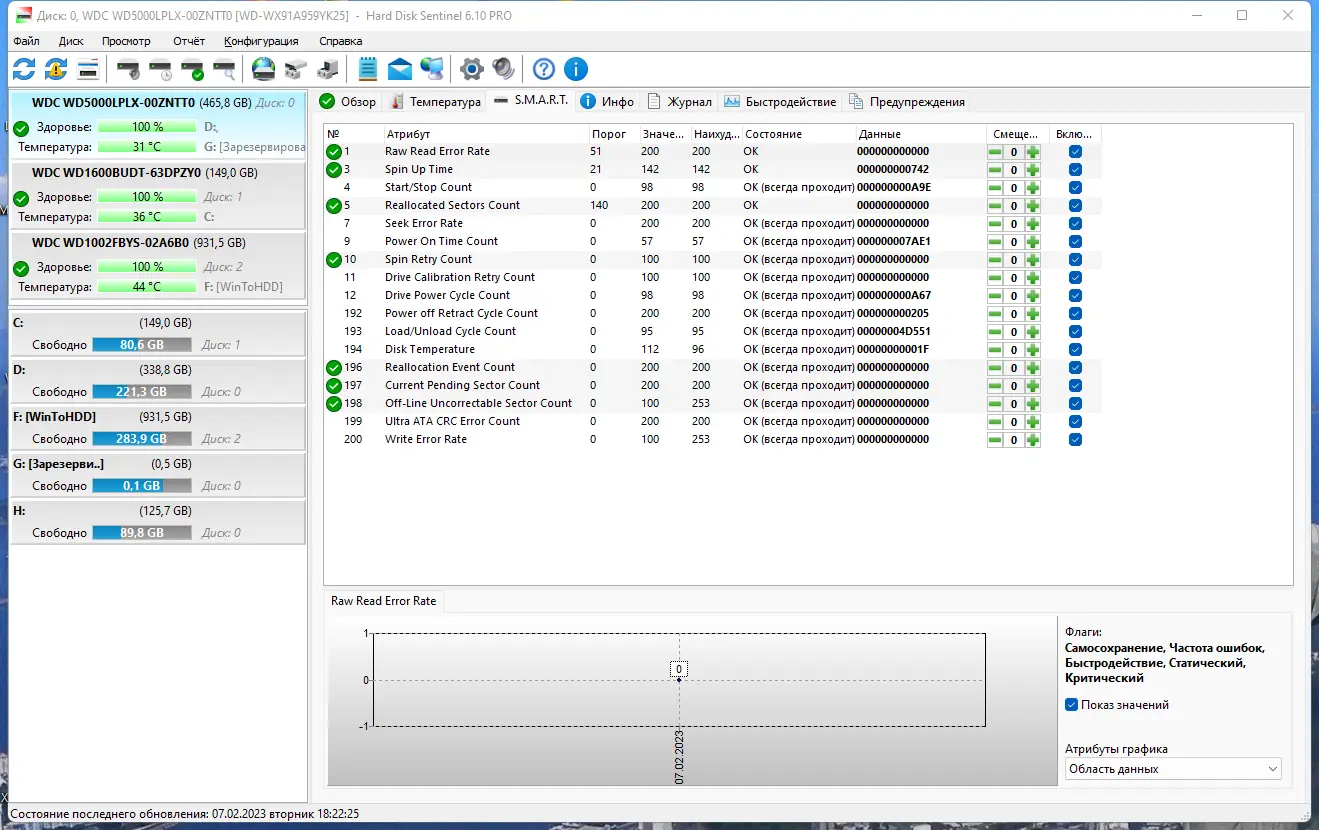Image resolution: width=1319 pixels, height=830 pixels.
Task: Decrease offset for Seek Error Rate
Action: (995, 224)
